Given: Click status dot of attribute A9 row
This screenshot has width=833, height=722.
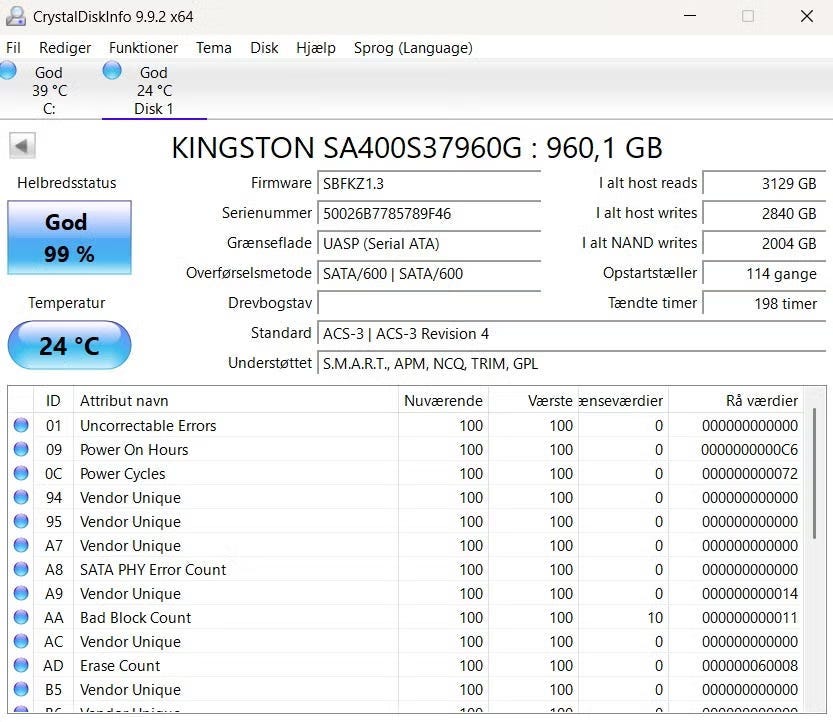Looking at the screenshot, I should pos(21,593).
